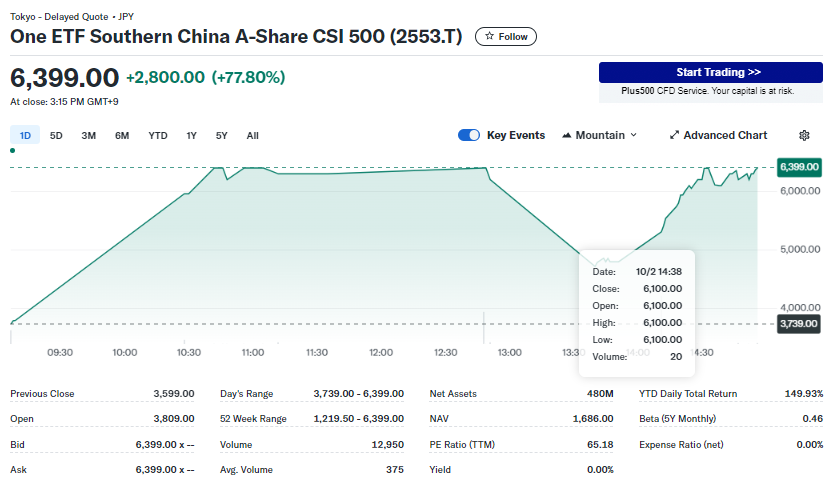Click the Mountain chart type icon
836x483 pixels.
(567, 135)
